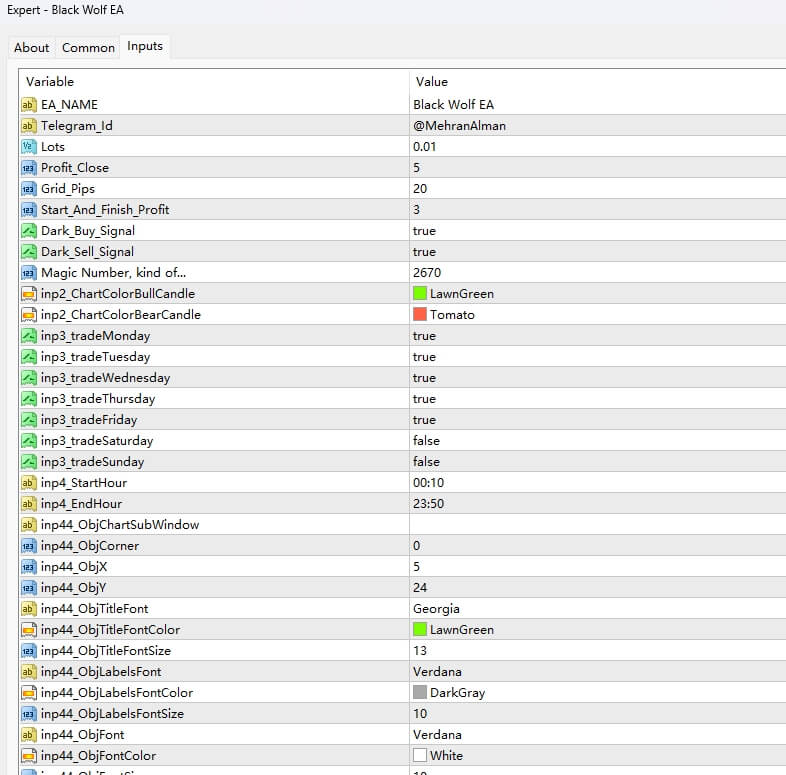This screenshot has height=775, width=786.
Task: Click the boolean icon beside Dark_Buy_Signal
Action: (x=28, y=231)
